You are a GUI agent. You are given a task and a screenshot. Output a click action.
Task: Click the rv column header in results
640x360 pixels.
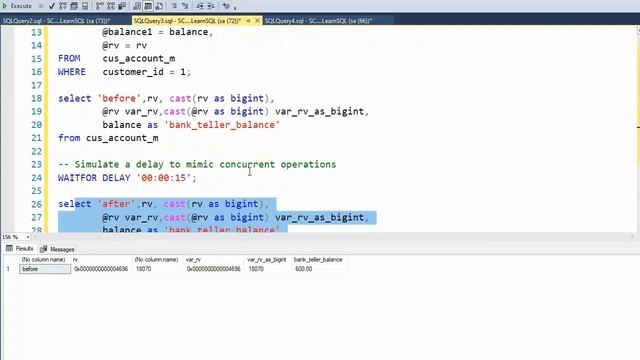coord(102,260)
